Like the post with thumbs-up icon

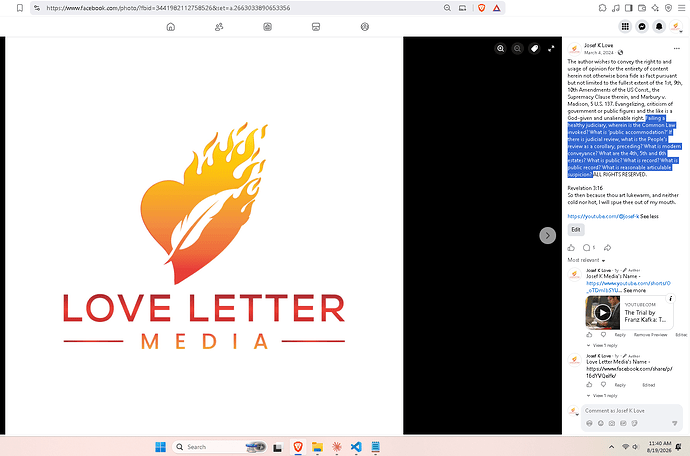pos(571,247)
